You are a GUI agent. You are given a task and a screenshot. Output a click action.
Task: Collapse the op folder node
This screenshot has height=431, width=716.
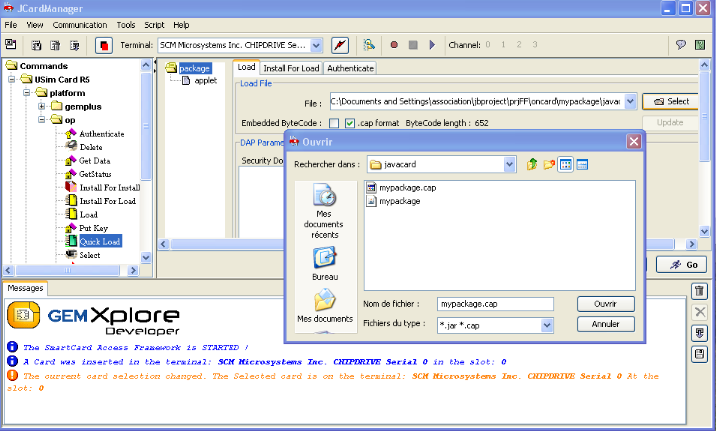pyautogui.click(x=42, y=120)
